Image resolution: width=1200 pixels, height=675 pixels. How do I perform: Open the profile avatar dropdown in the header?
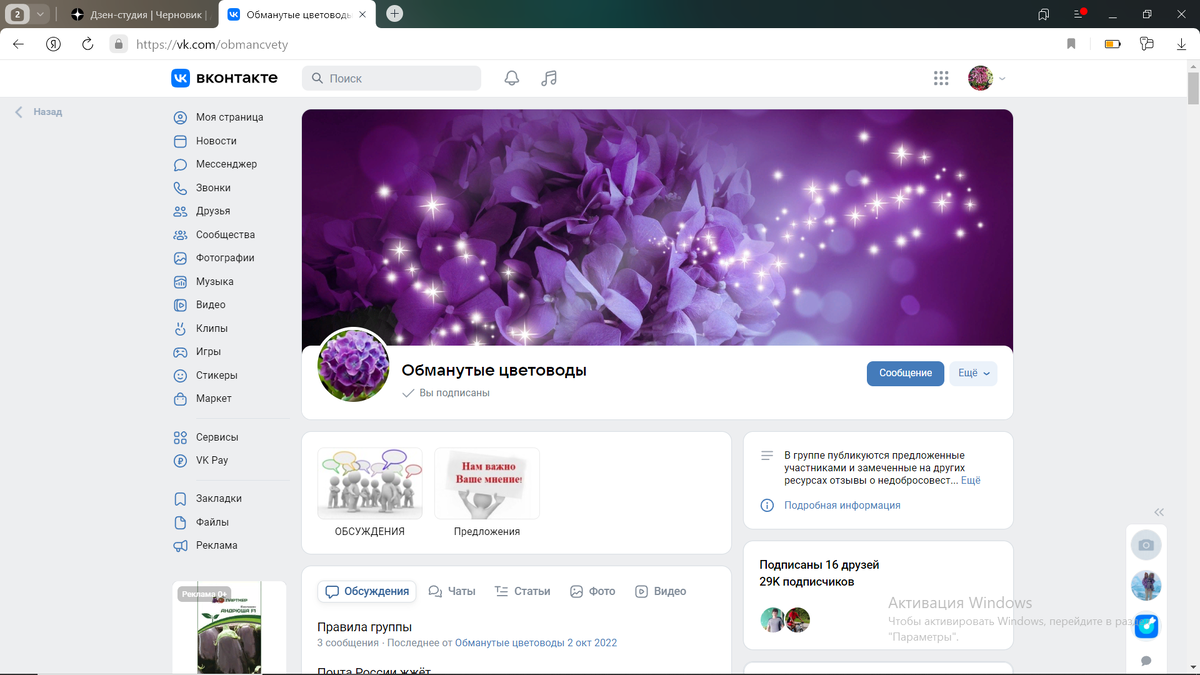pos(981,77)
